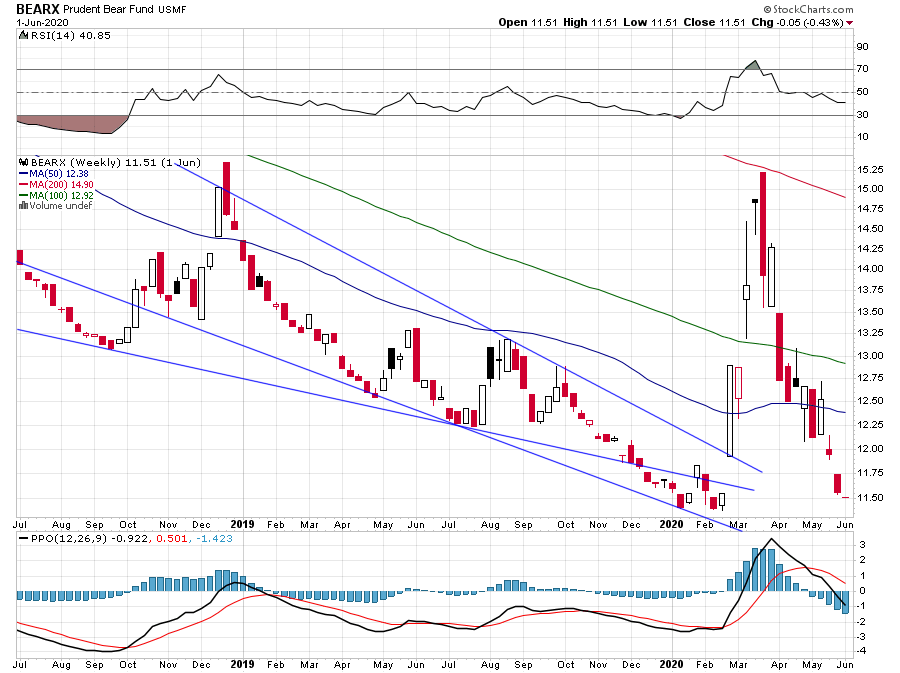Click the Close 11.51 value

(x=714, y=22)
